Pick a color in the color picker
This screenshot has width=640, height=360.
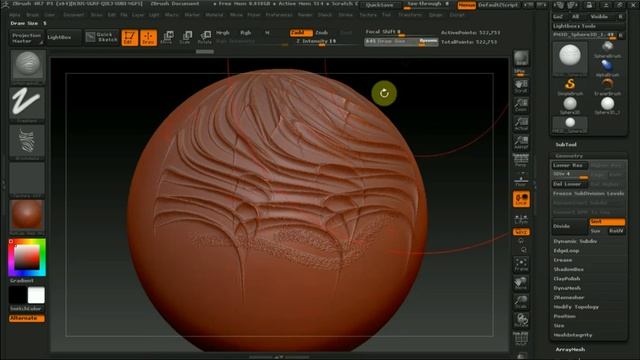click(x=27, y=258)
